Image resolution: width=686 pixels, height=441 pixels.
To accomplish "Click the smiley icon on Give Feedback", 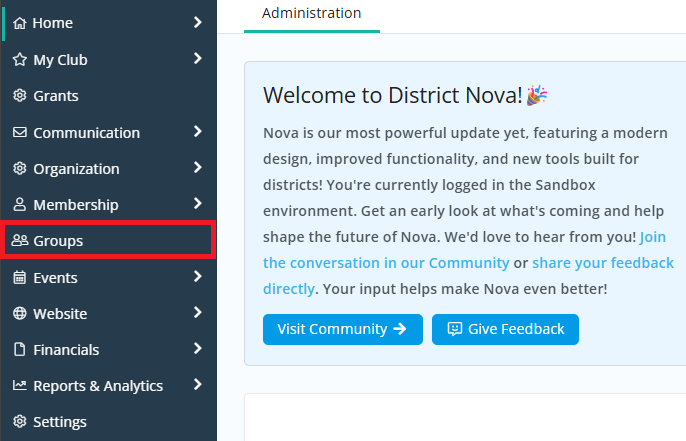I will pos(455,329).
